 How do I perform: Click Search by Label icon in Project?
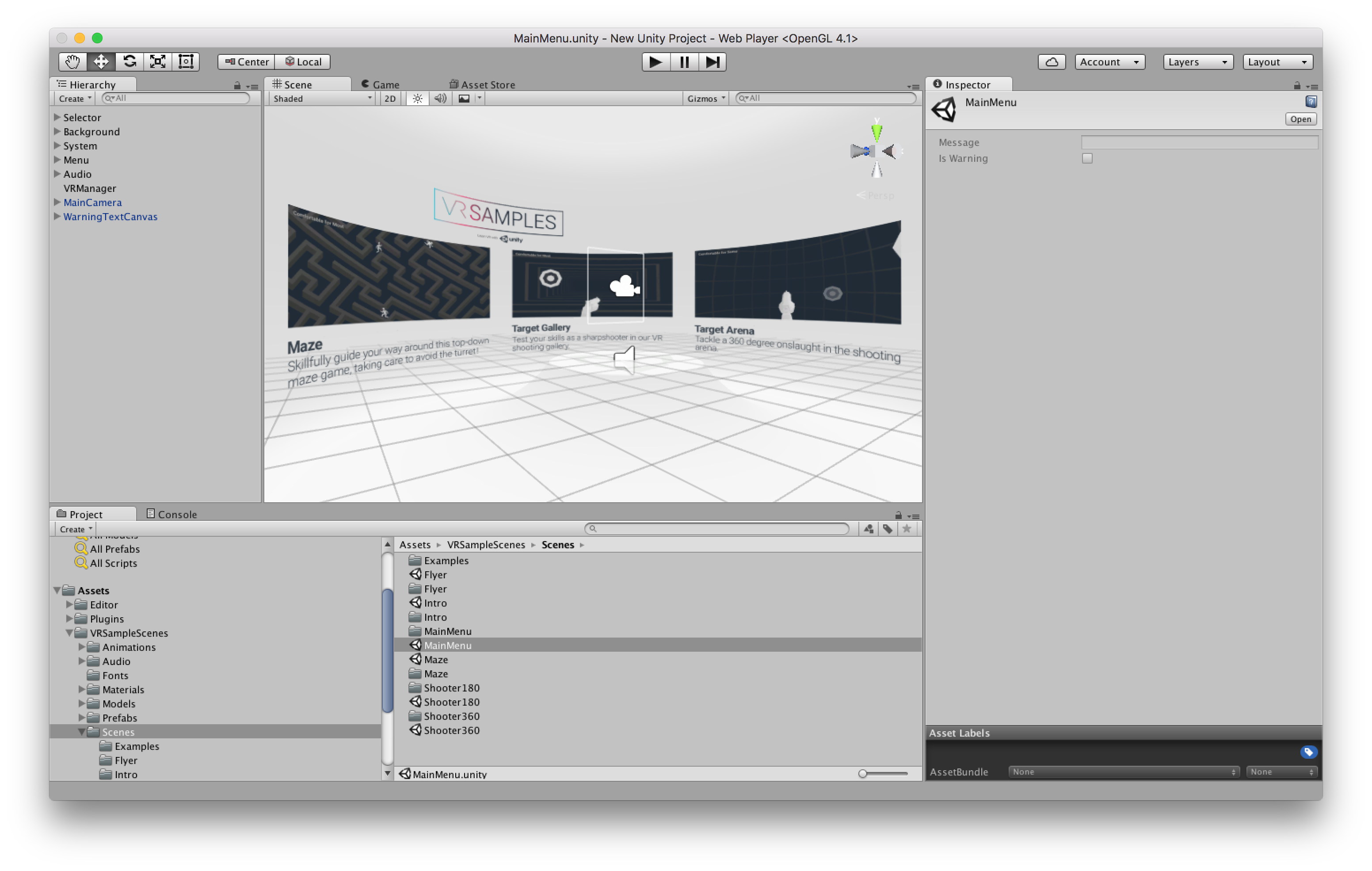[888, 528]
